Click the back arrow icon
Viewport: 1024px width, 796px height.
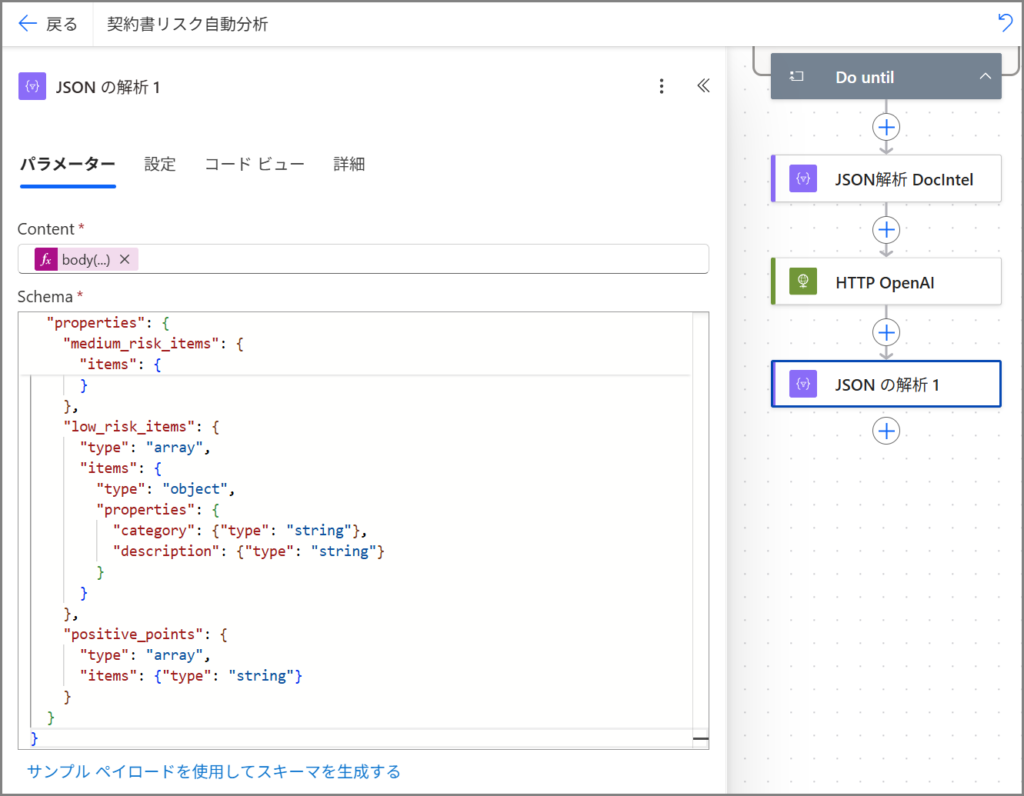[x=27, y=24]
